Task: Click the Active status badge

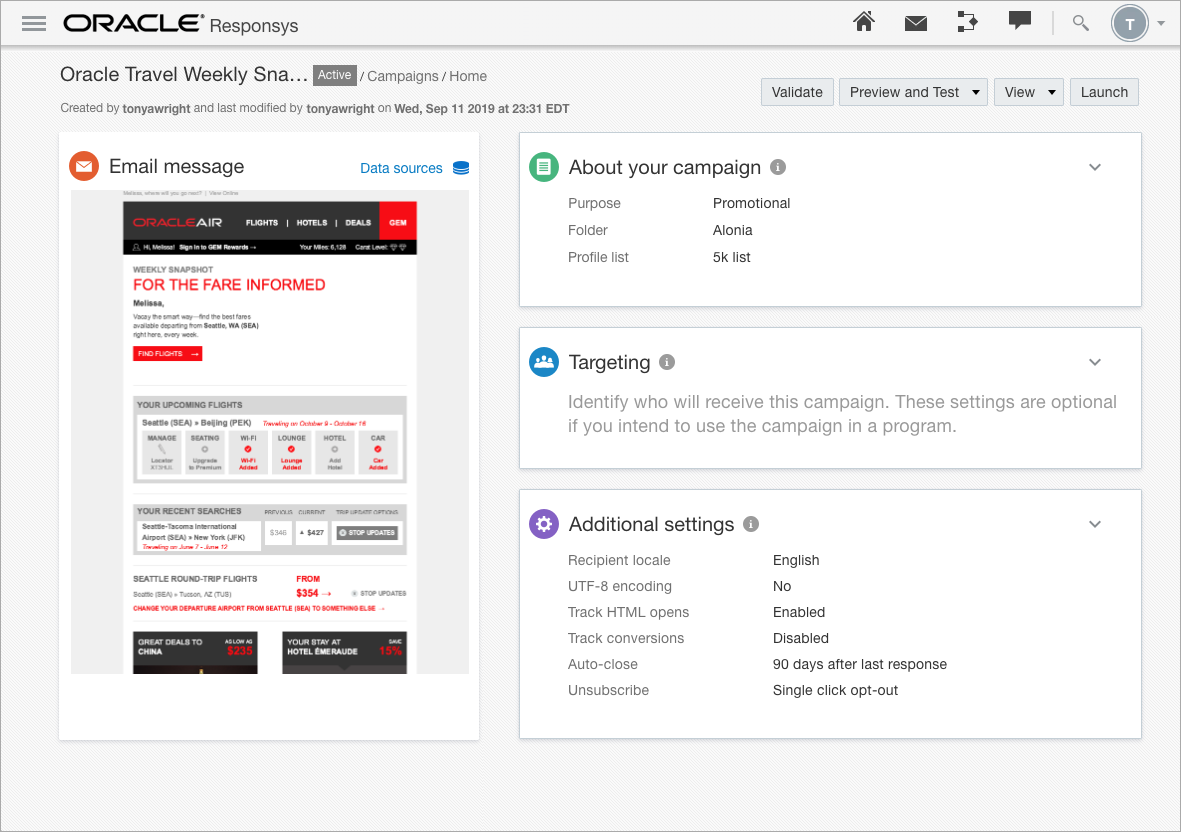Action: click(x=334, y=75)
